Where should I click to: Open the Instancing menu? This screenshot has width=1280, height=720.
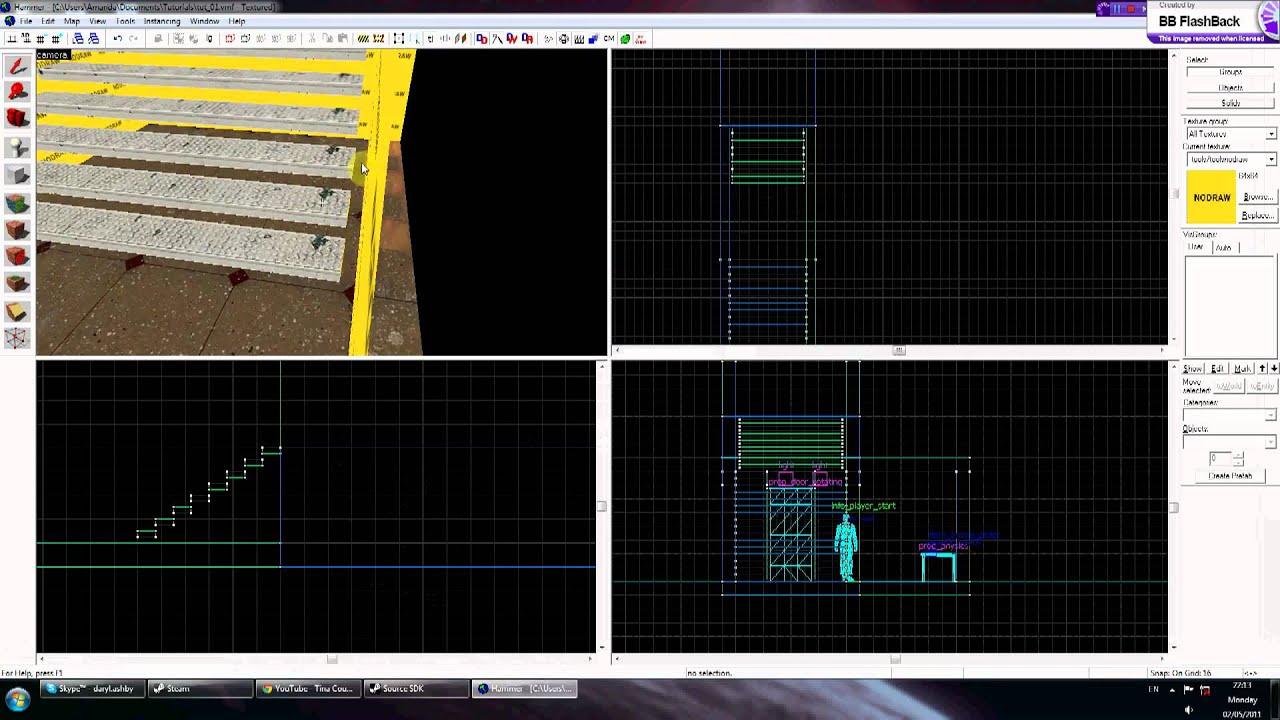tap(162, 21)
